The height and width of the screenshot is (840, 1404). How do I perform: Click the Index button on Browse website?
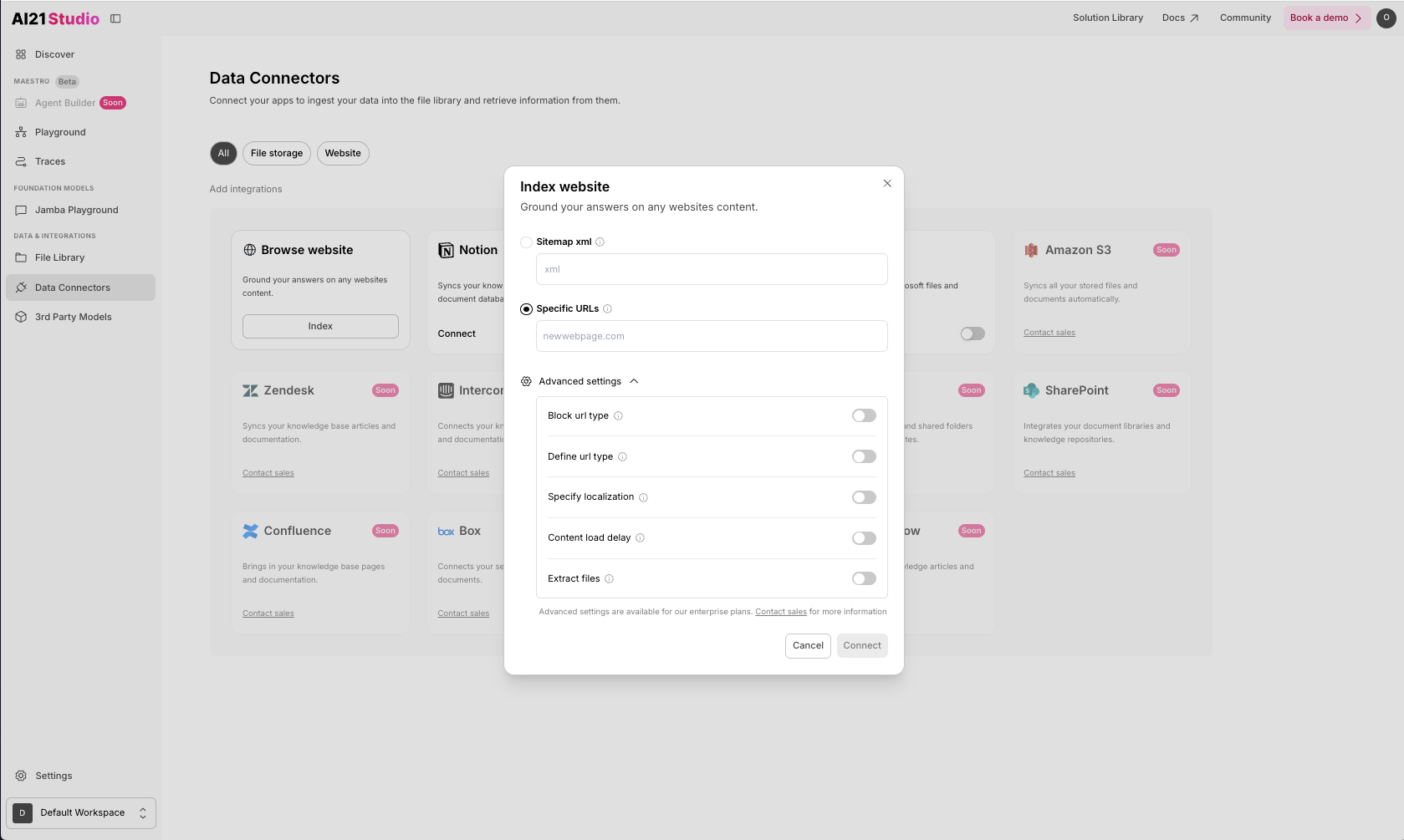pos(320,326)
